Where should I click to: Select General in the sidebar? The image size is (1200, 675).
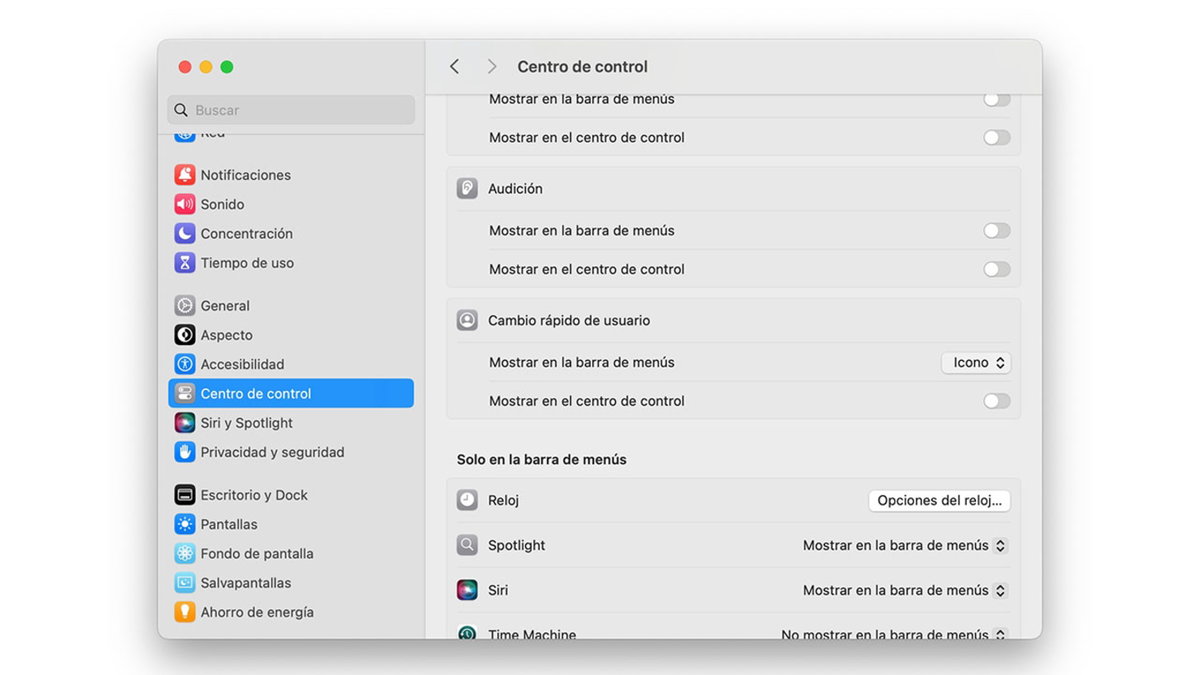(225, 306)
